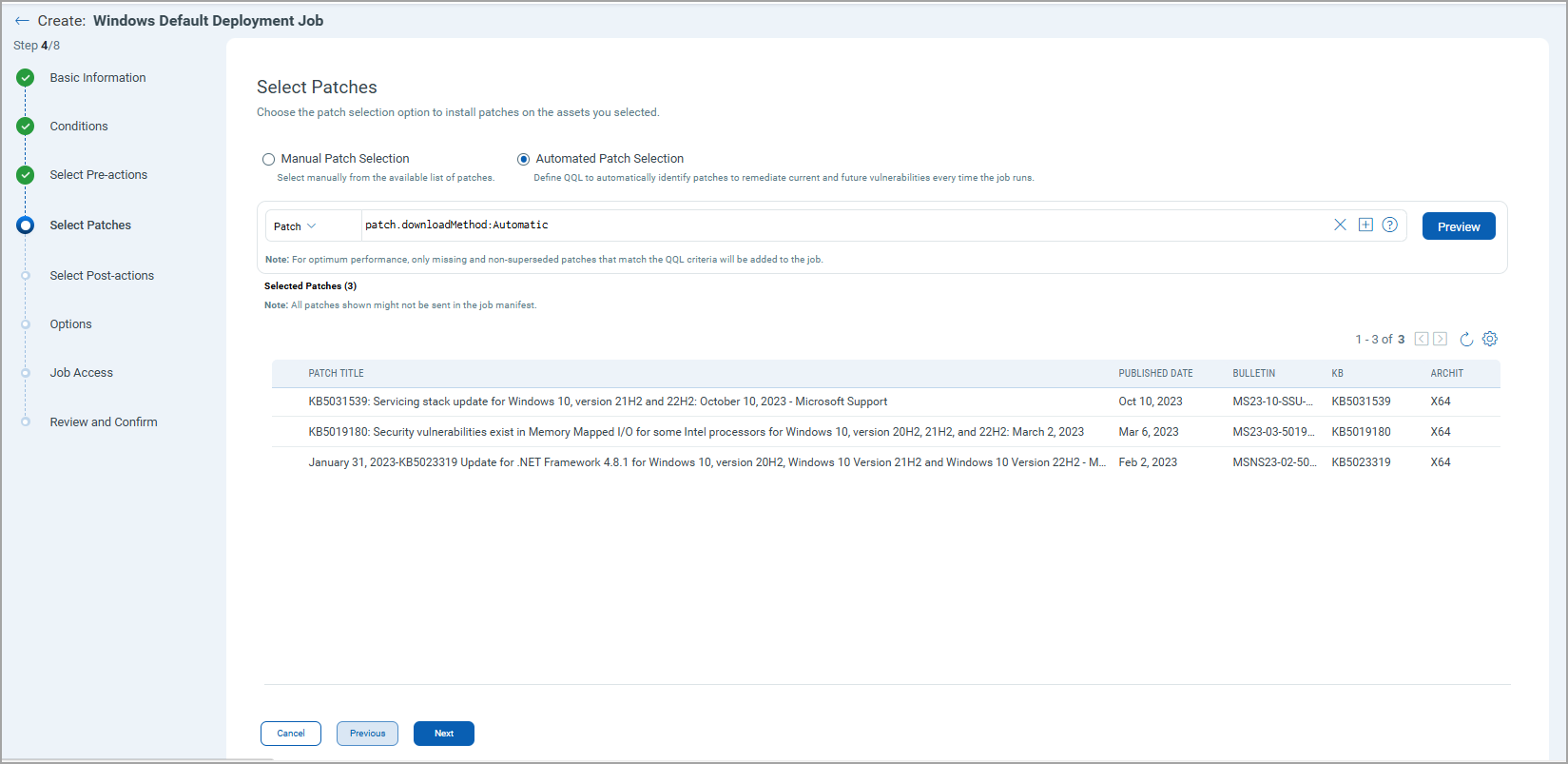Sort by PATCH TITLE column header
The image size is (1568, 764).
pyautogui.click(x=337, y=374)
